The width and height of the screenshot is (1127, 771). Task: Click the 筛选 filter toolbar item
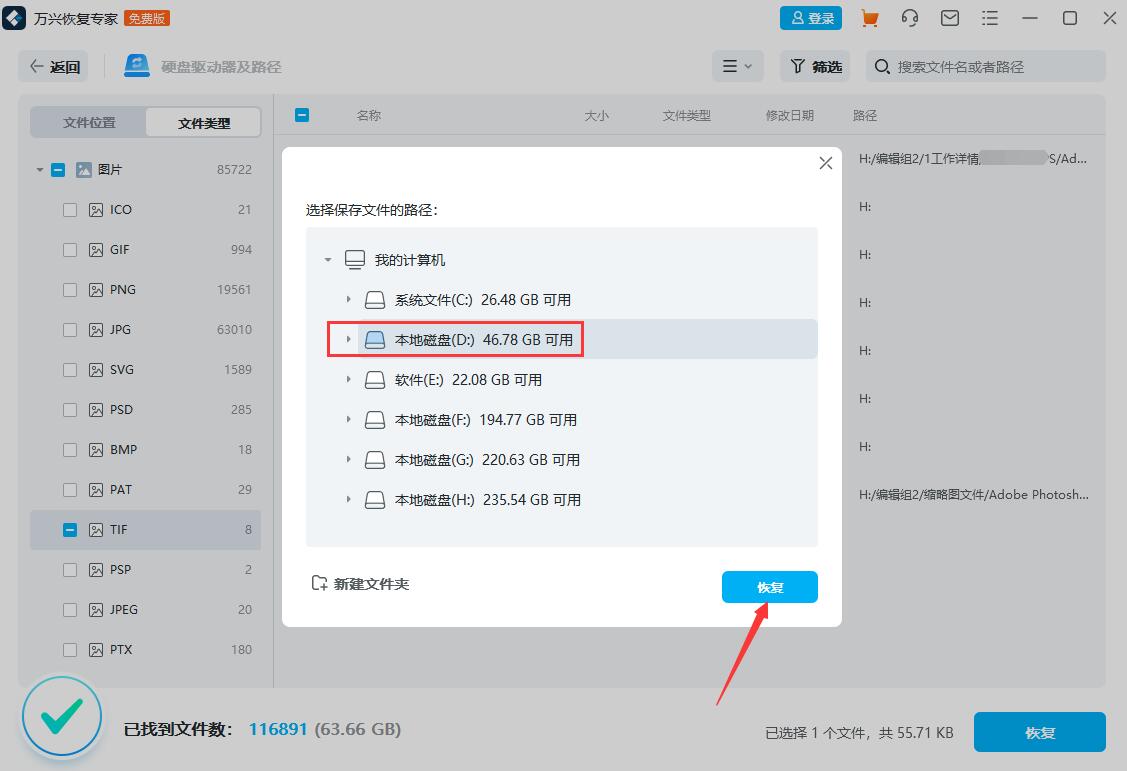pyautogui.click(x=813, y=66)
